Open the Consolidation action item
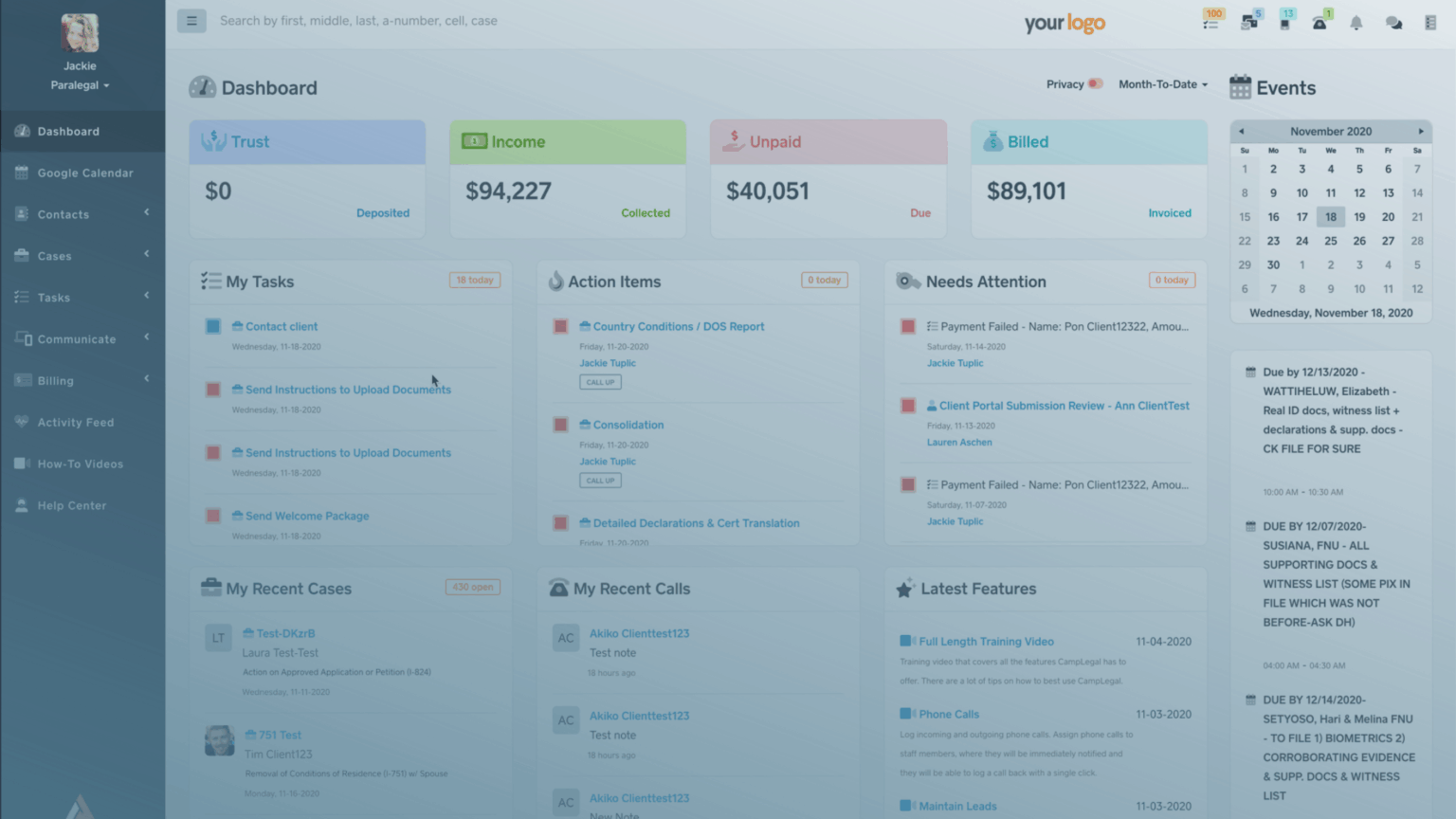 point(628,424)
